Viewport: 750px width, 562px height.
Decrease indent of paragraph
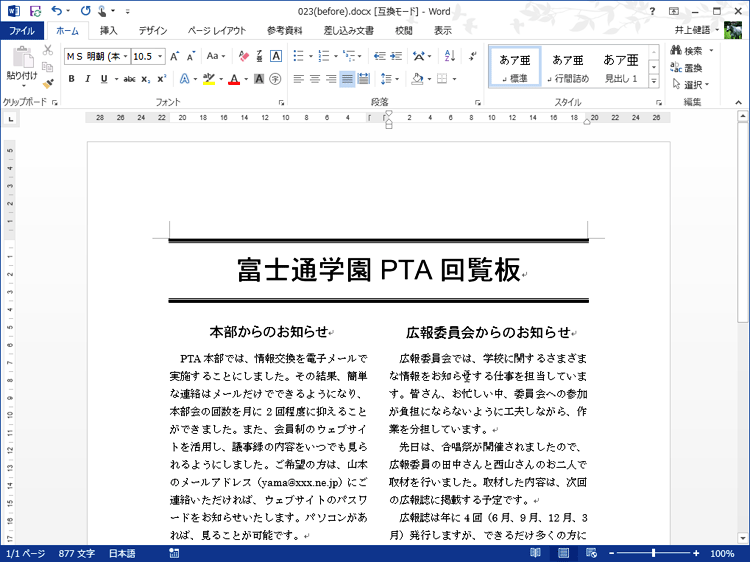380,56
